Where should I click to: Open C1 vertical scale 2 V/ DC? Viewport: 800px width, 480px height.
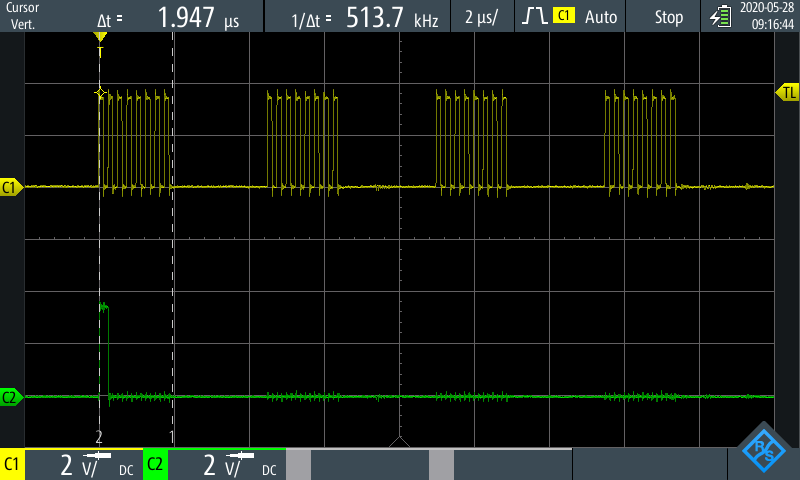84,464
